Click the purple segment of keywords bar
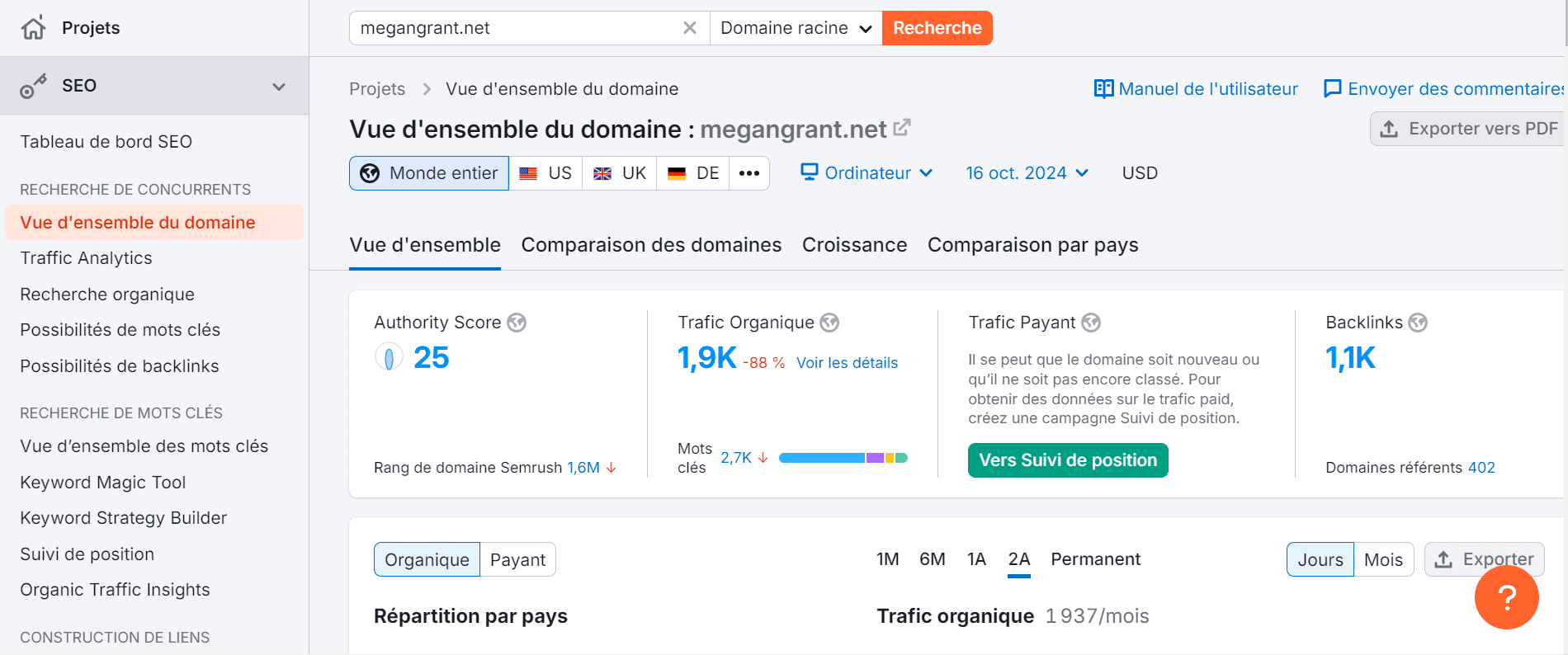The image size is (1568, 655). 875,458
